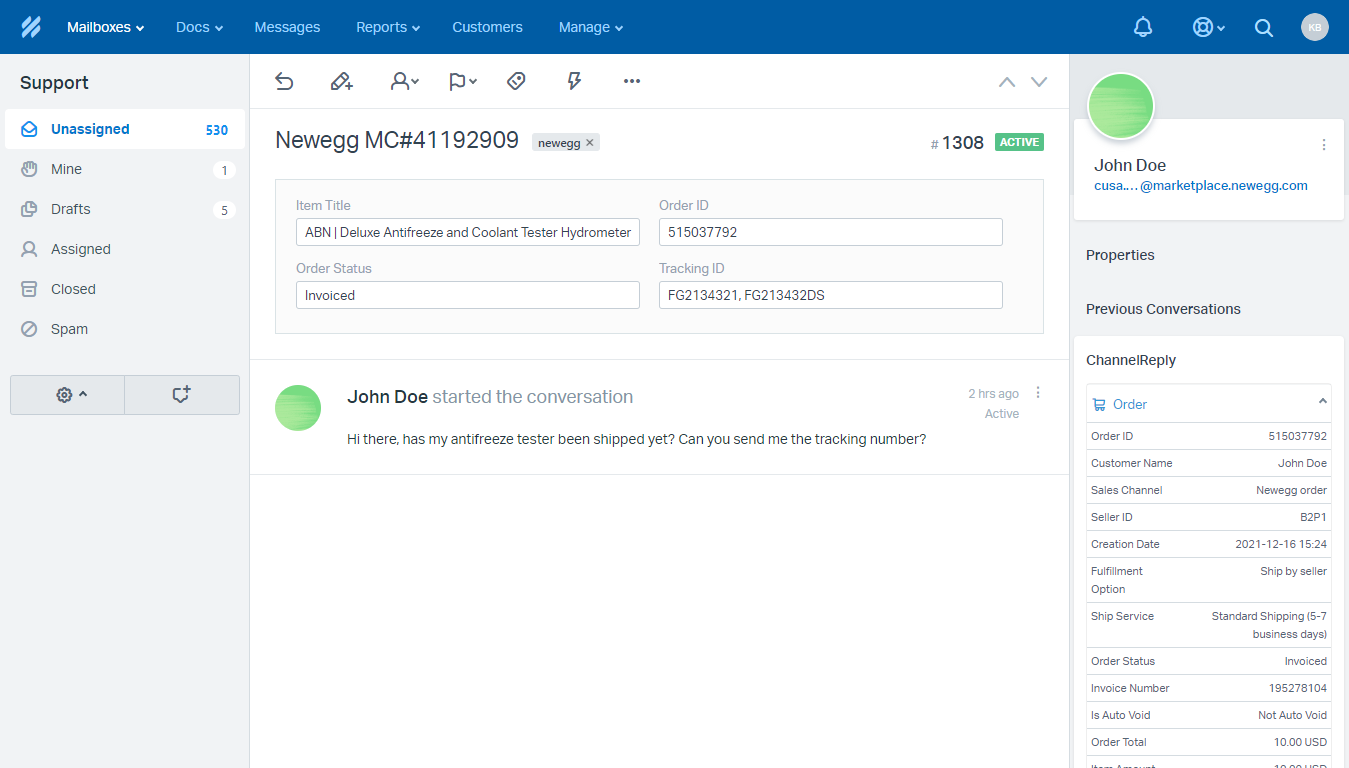Click the Order link in ChannelReply
Screen dimensions: 1349x768
pyautogui.click(x=1130, y=405)
